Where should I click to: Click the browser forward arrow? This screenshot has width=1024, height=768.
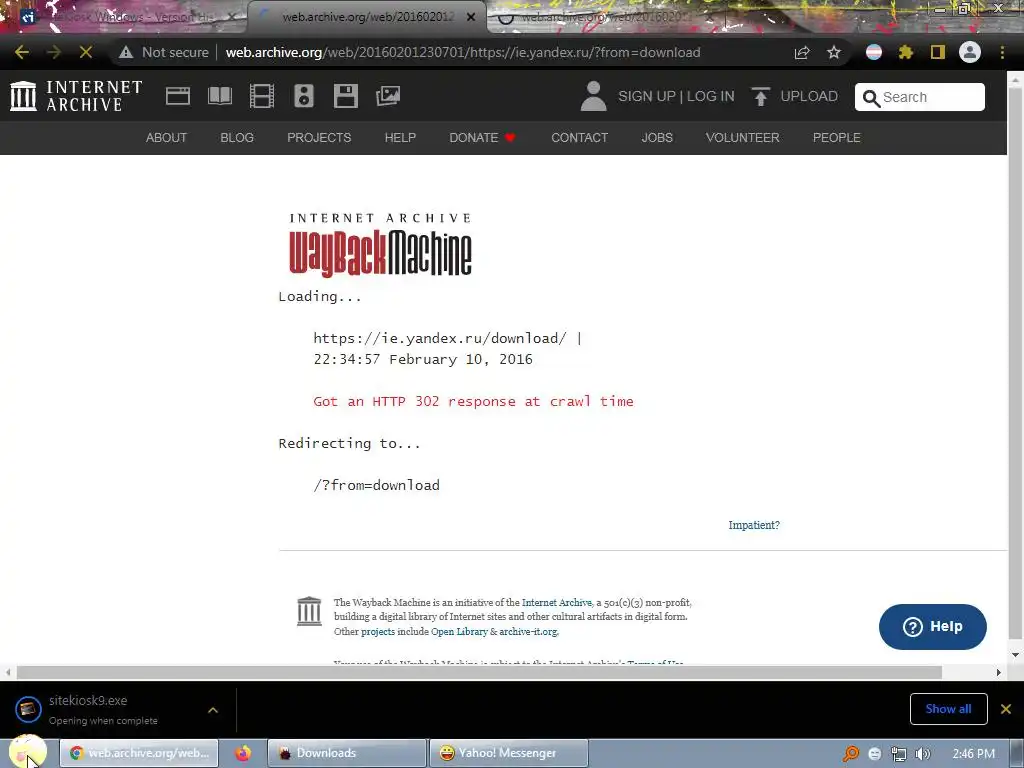pos(54,52)
